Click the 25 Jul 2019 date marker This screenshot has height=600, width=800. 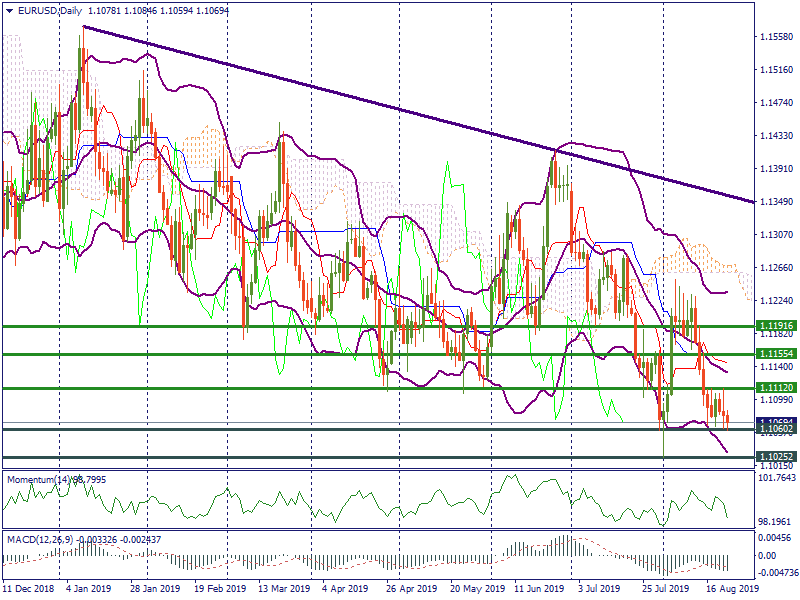click(x=665, y=590)
